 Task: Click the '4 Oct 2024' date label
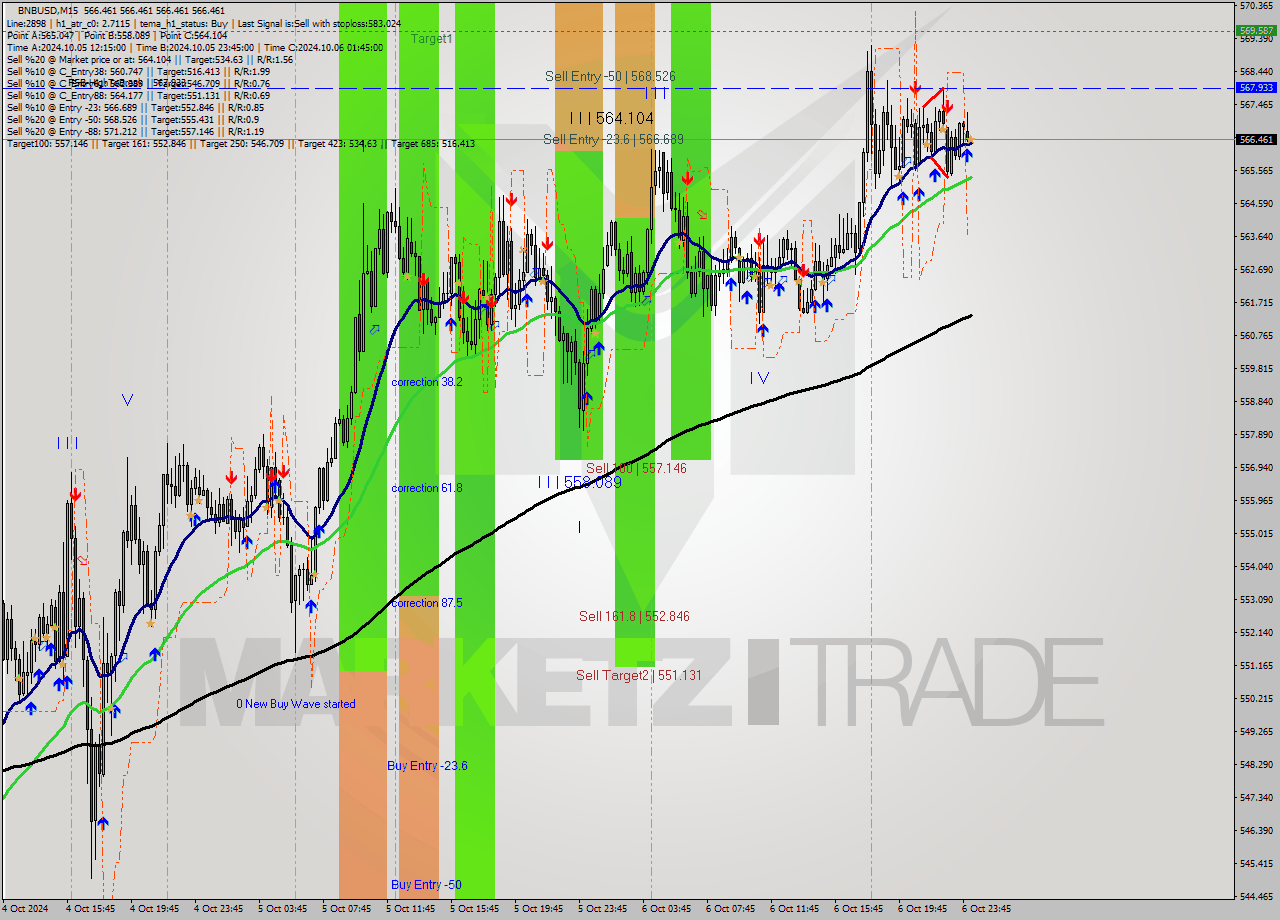pos(24,909)
